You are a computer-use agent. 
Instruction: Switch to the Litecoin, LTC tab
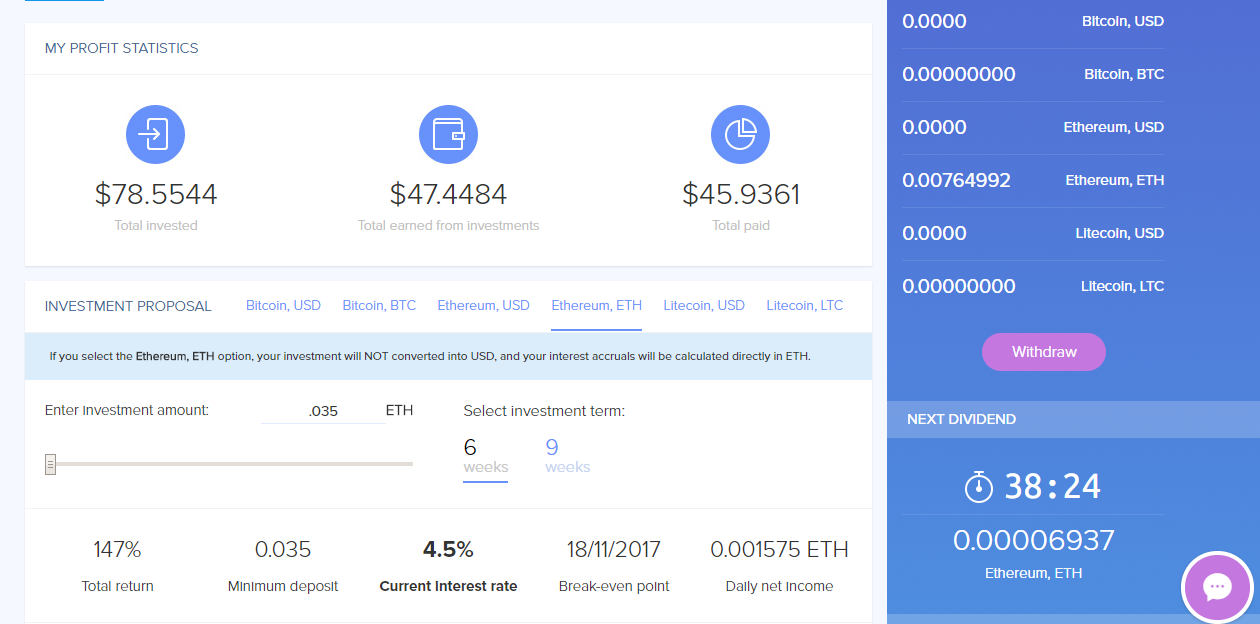tap(805, 305)
